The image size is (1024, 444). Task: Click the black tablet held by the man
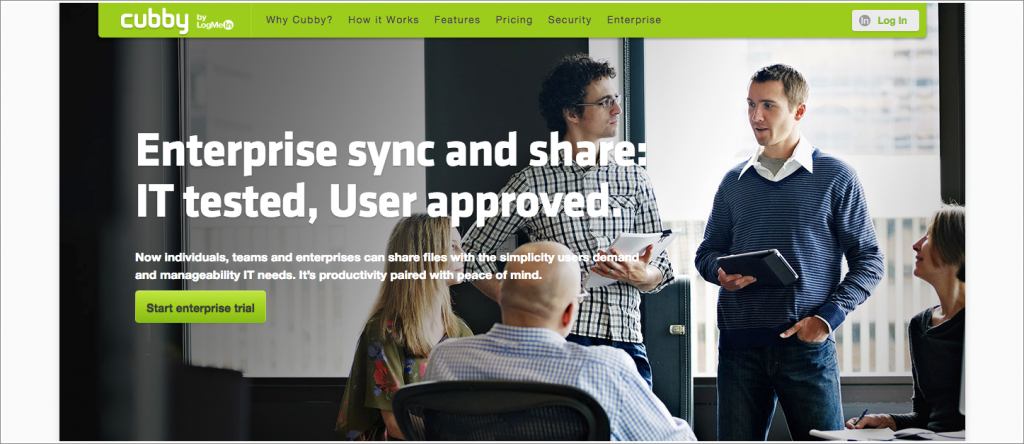pos(758,267)
